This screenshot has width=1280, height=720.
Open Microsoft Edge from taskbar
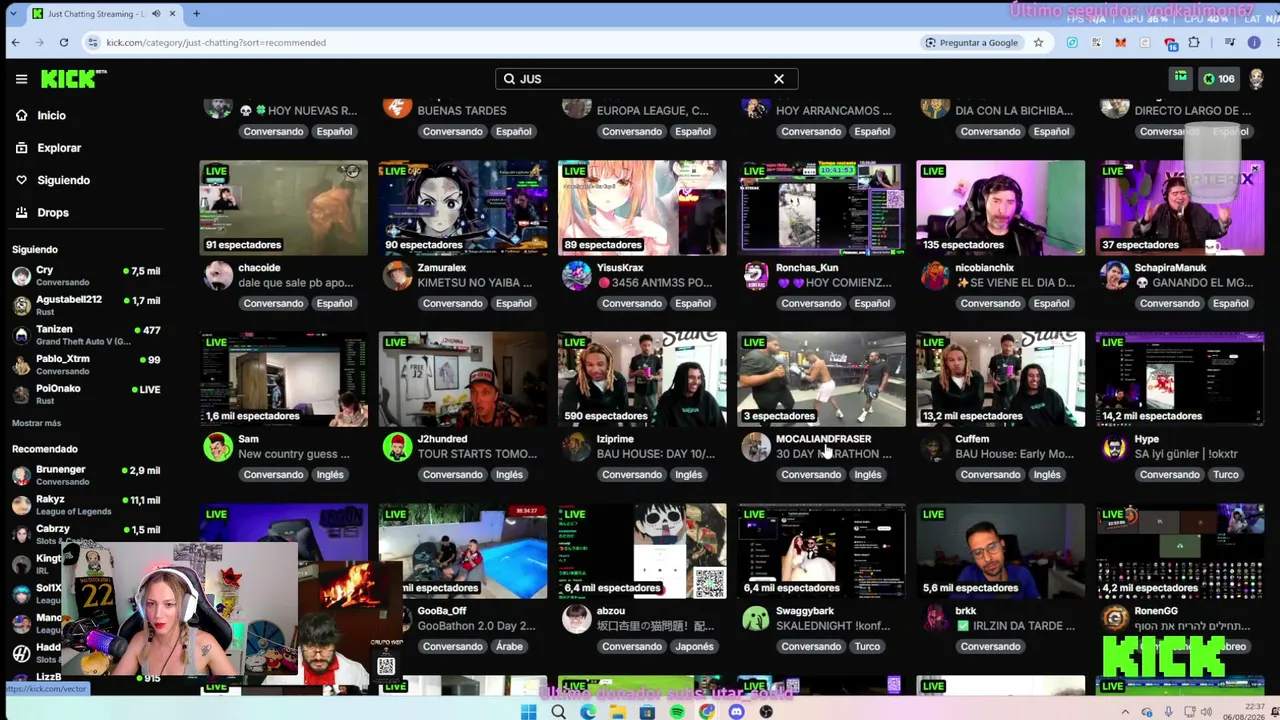pyautogui.click(x=588, y=712)
